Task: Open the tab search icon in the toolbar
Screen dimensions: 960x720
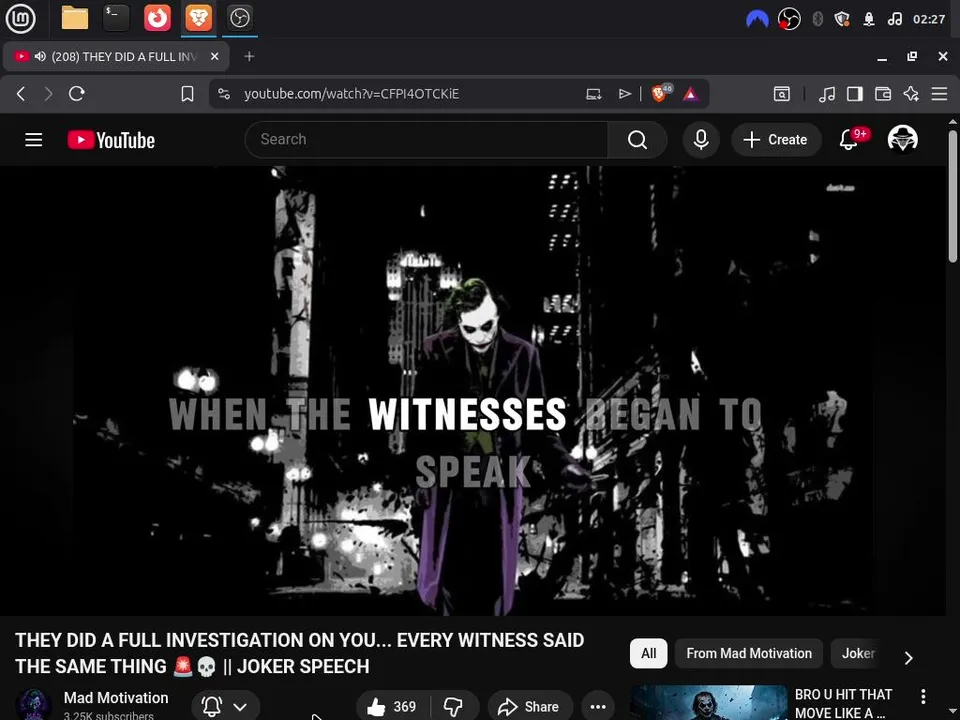Action: [x=782, y=94]
